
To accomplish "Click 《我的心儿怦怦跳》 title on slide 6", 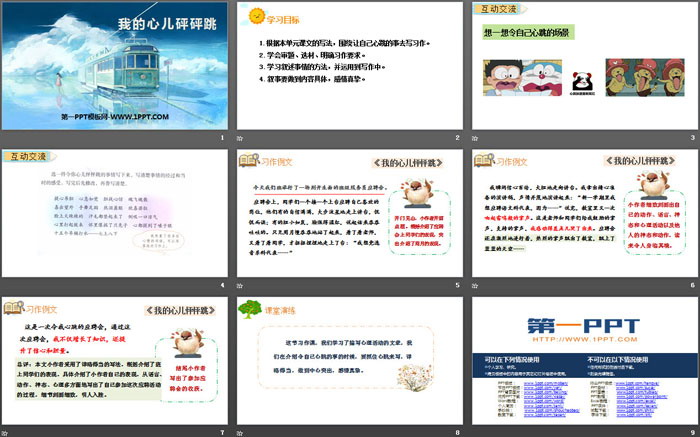I will [640, 161].
